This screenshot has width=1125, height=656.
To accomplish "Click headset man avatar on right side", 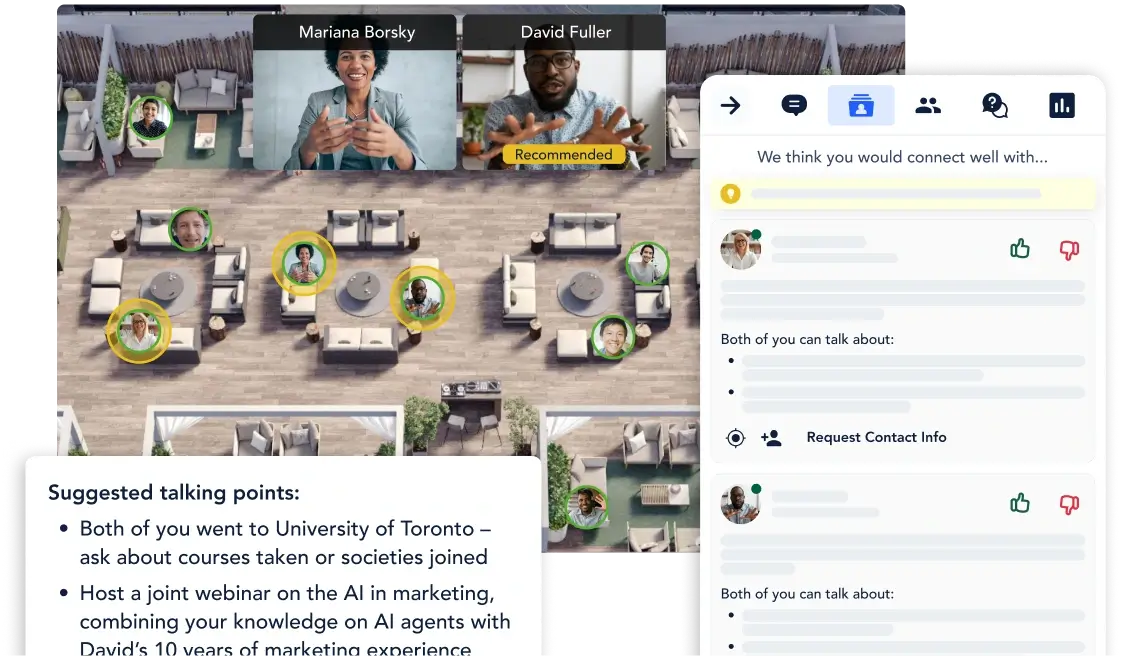I will (647, 263).
